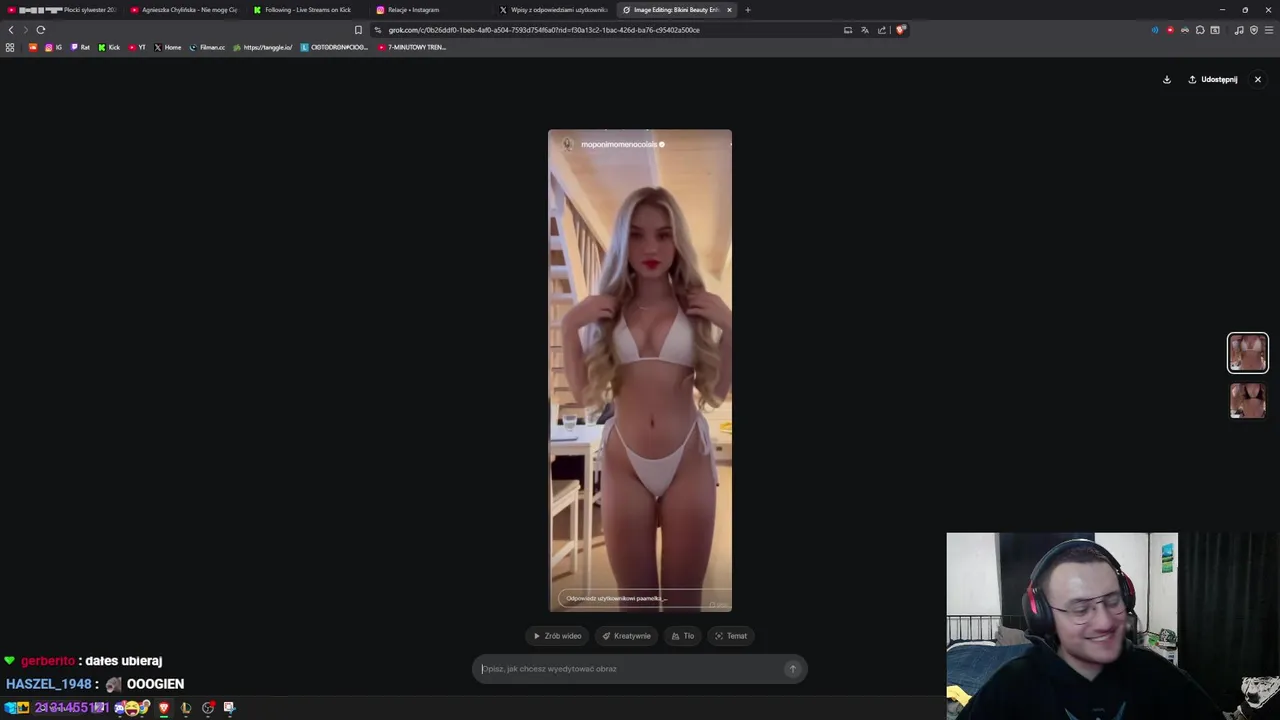The image size is (1280, 720).
Task: Open the 7-MINUTOWY TREN bookmark
Action: (412, 47)
